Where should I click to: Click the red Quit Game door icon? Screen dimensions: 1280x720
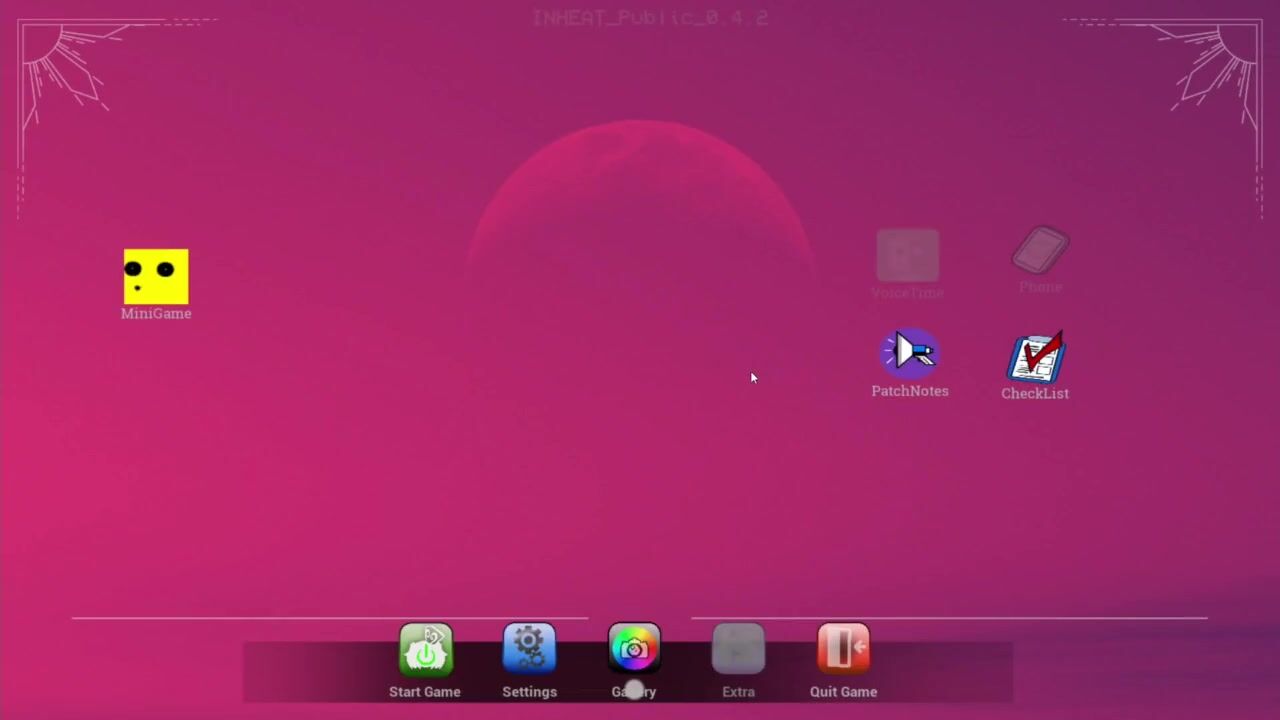[843, 649]
